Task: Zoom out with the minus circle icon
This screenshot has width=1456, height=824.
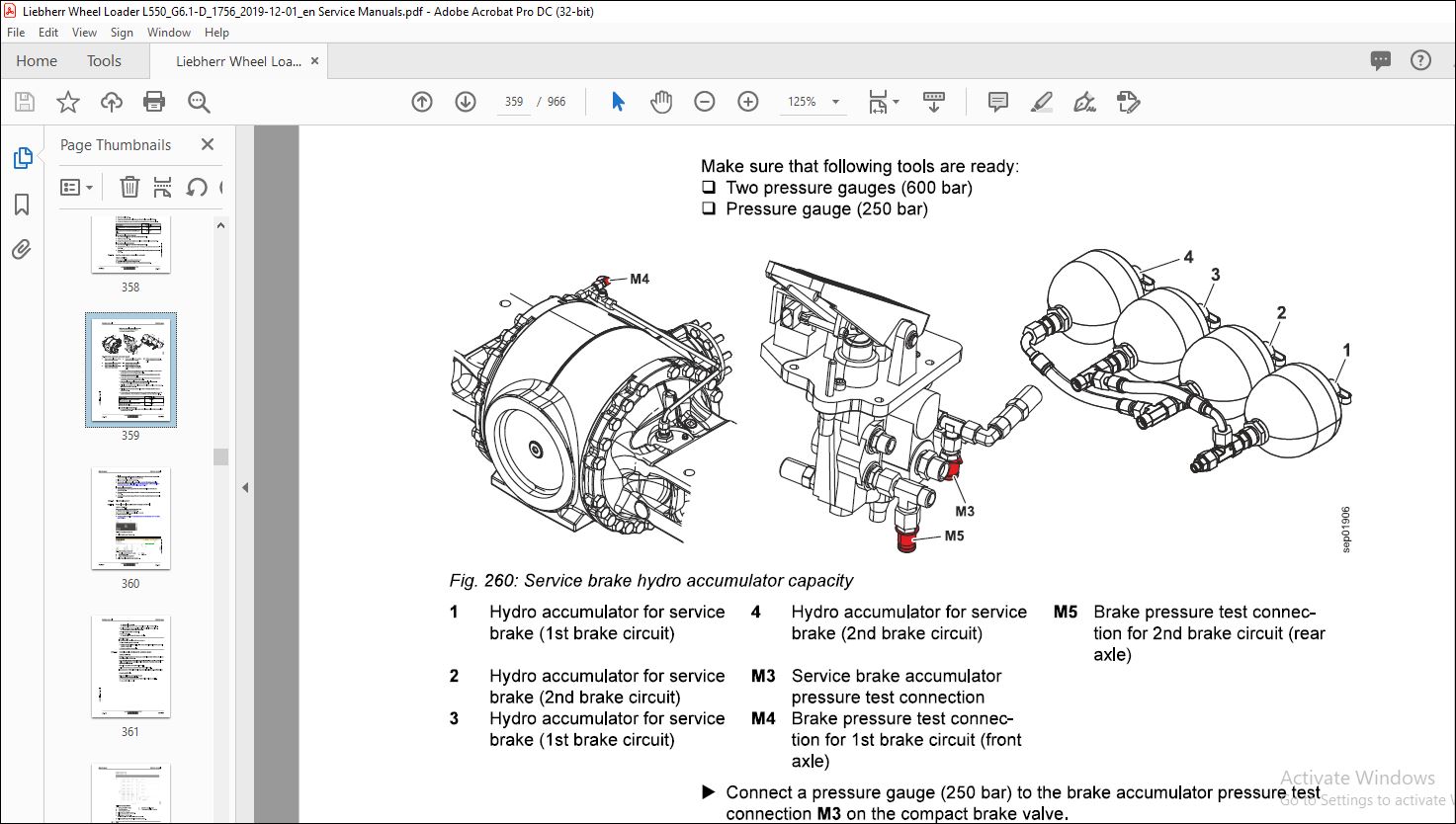Action: (705, 102)
